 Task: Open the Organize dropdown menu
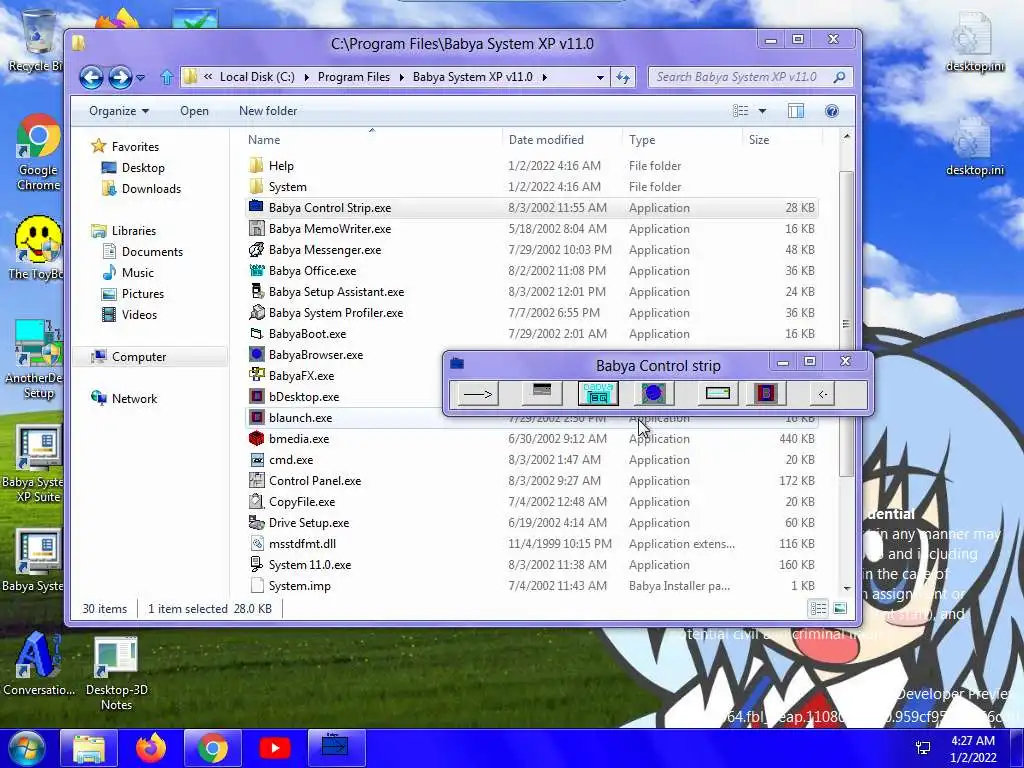[x=119, y=111]
